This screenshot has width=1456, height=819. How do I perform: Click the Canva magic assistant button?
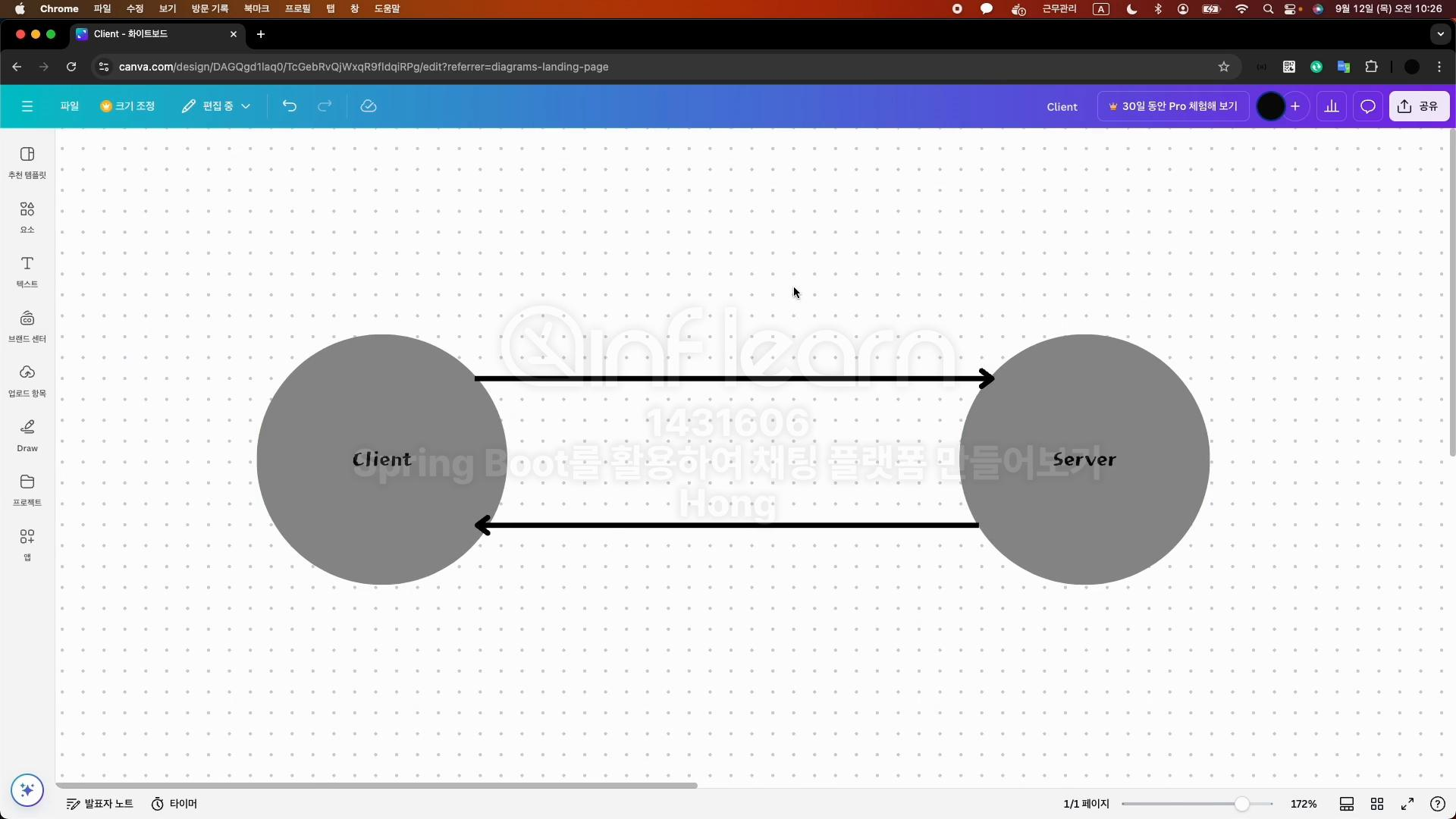(x=27, y=790)
